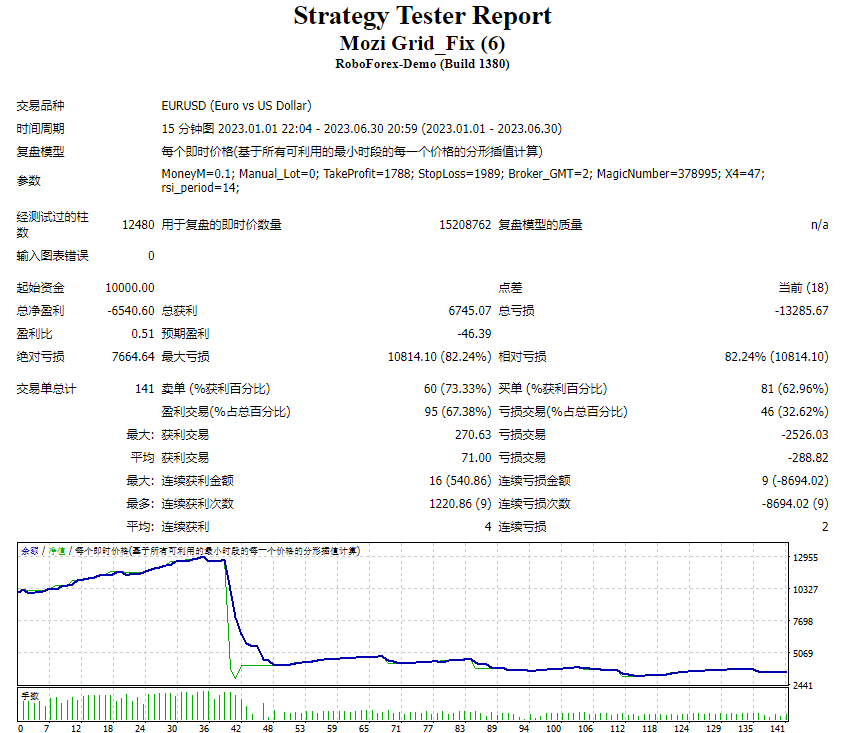Click the 手数 label in the volume chart
This screenshot has width=841, height=733.
click(x=29, y=695)
